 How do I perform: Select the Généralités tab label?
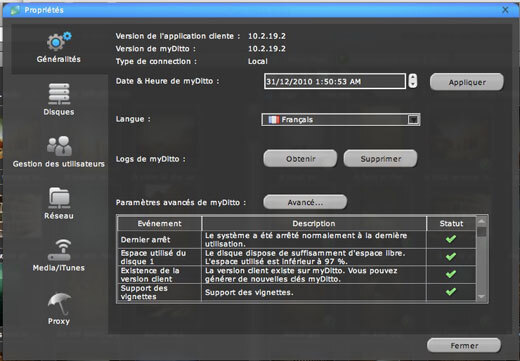click(x=59, y=59)
